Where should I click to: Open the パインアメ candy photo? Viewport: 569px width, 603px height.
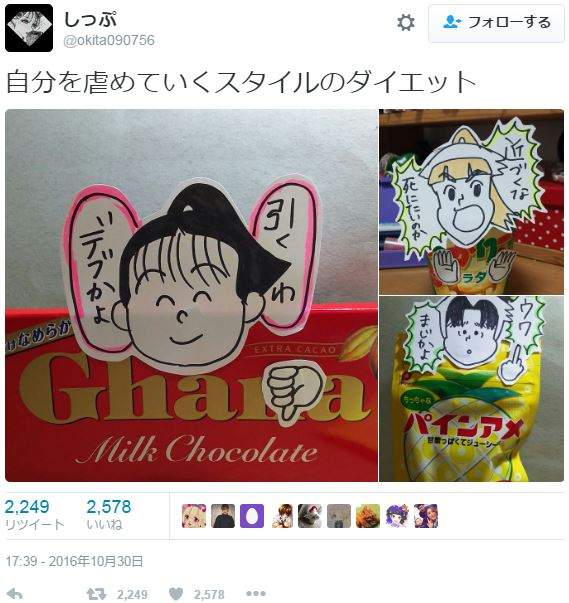click(471, 389)
